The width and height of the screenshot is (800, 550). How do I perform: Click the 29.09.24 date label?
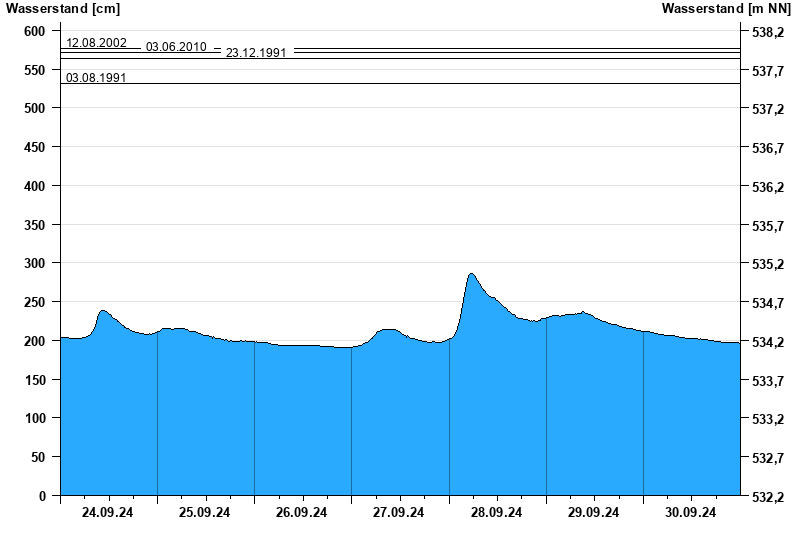[594, 512]
